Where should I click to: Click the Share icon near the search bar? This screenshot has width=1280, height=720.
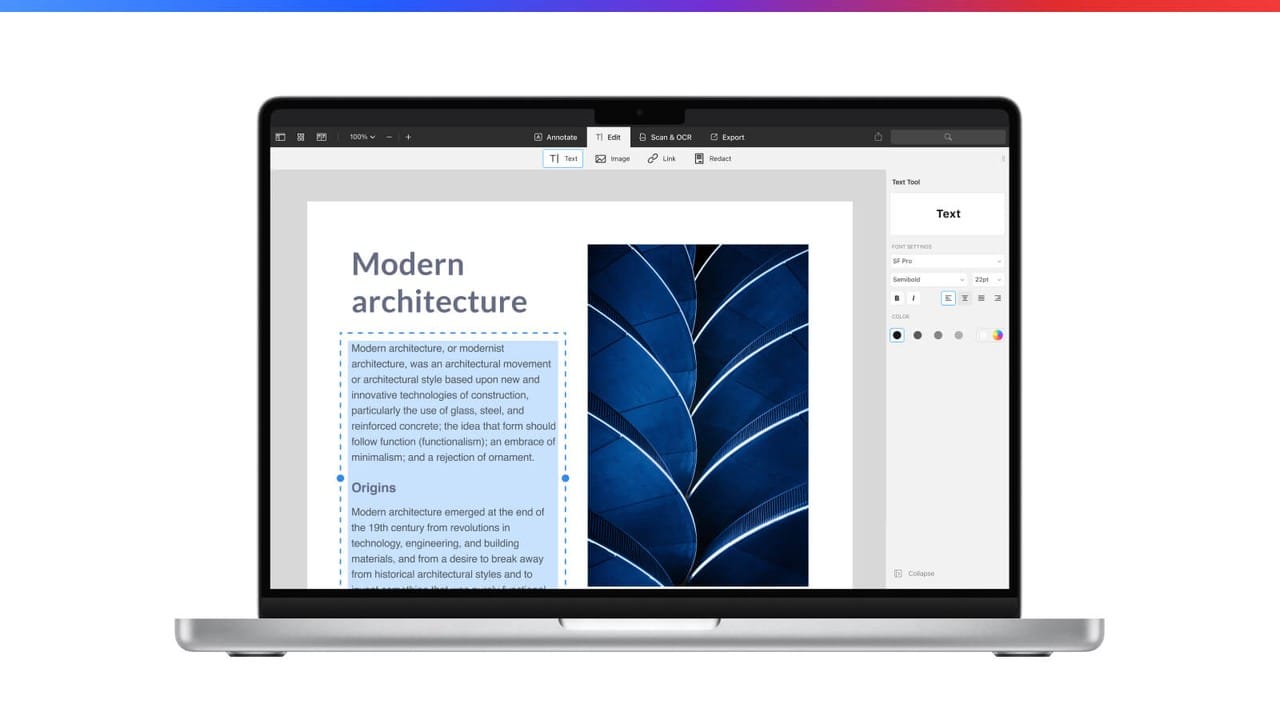878,136
